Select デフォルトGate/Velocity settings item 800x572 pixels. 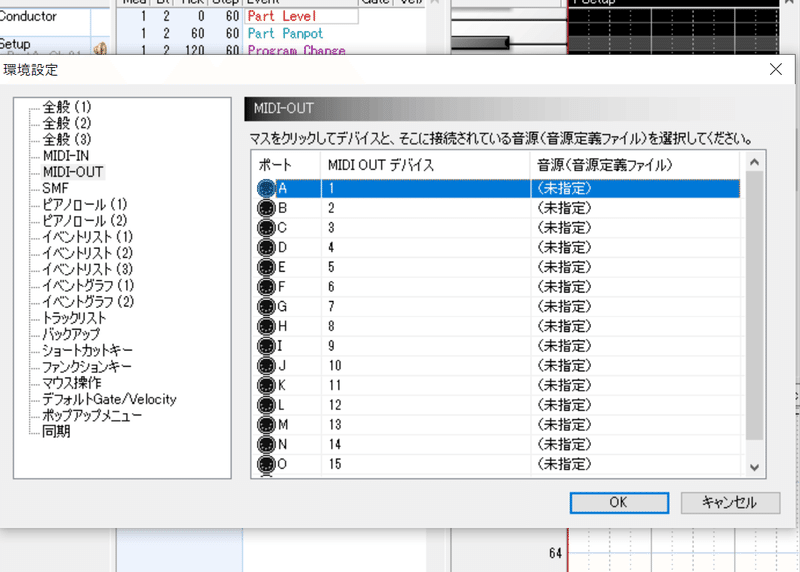(x=109, y=399)
